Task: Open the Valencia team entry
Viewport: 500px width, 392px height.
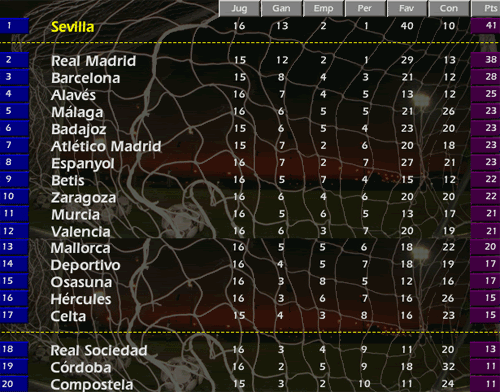Action: (x=80, y=232)
